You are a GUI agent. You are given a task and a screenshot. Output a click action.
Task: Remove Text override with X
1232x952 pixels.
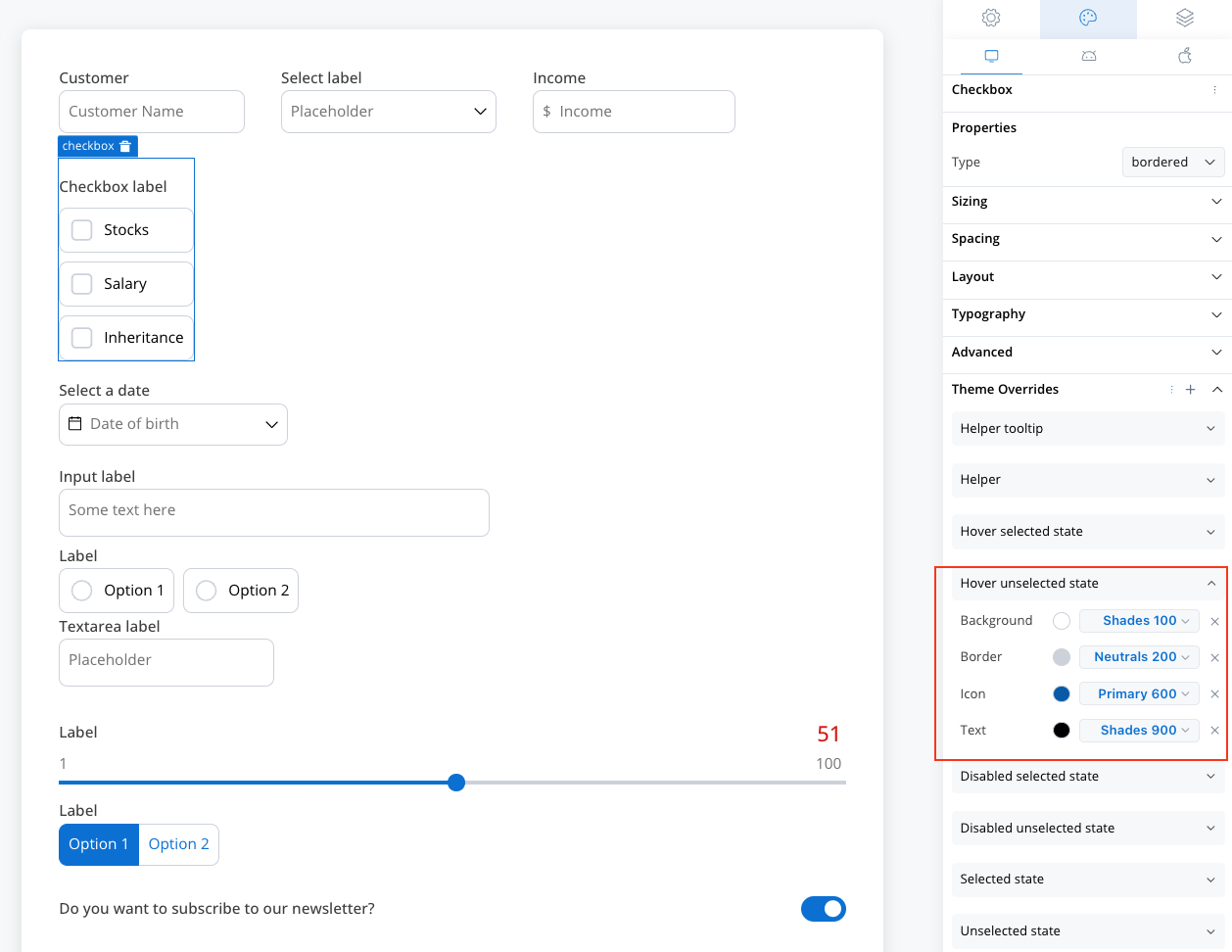pos(1214,731)
